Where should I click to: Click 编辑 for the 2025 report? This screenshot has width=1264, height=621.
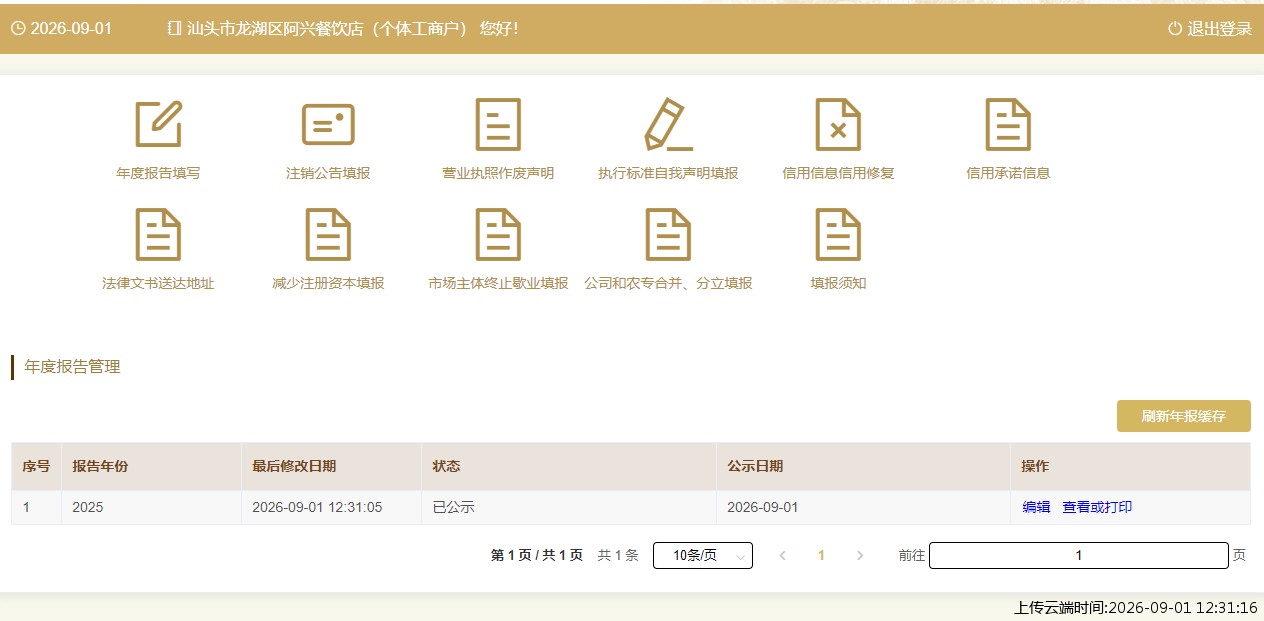point(1036,507)
